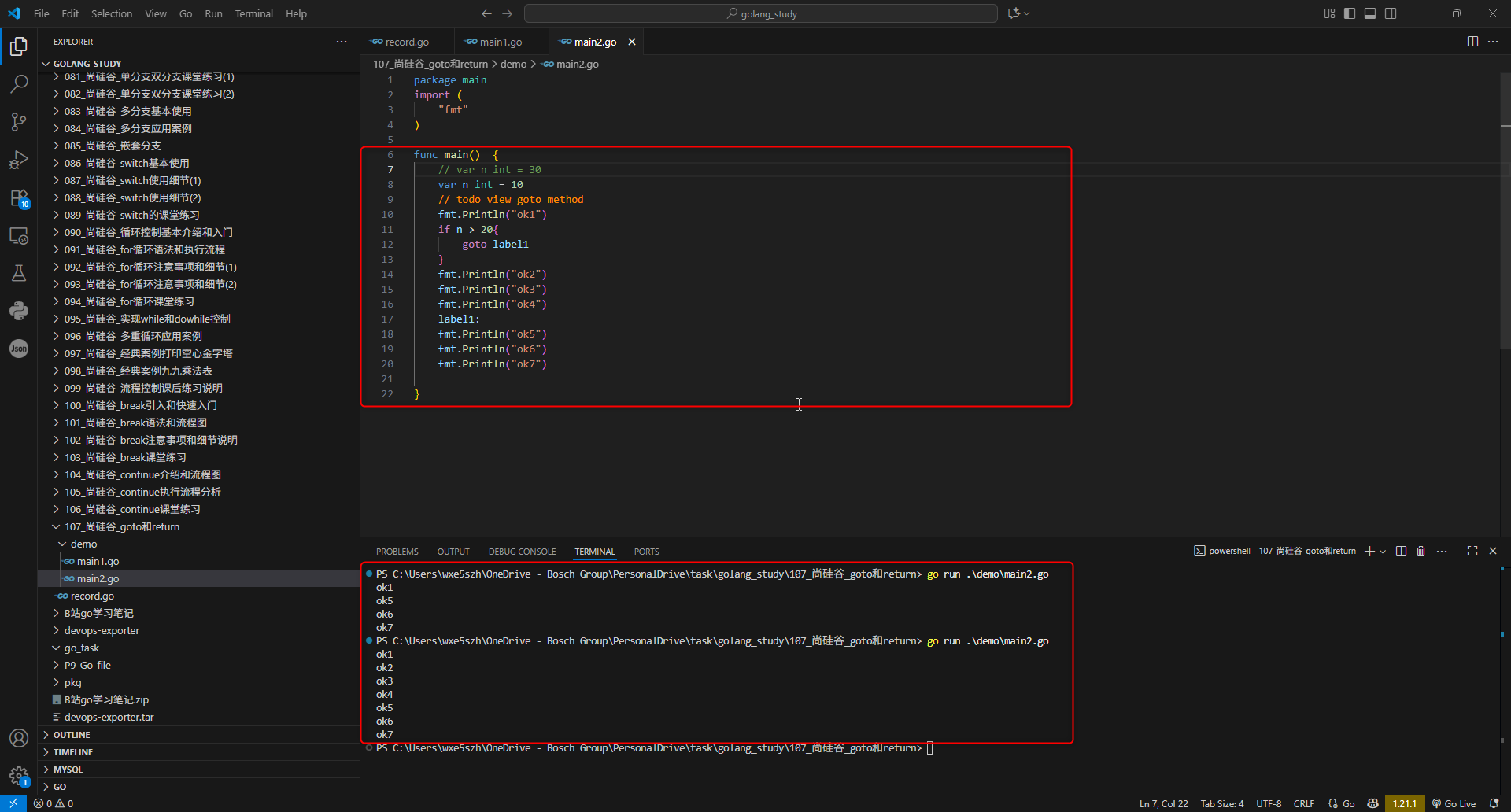The height and width of the screenshot is (812, 1511).
Task: Open Customize Layout icon
Action: (x=1329, y=13)
